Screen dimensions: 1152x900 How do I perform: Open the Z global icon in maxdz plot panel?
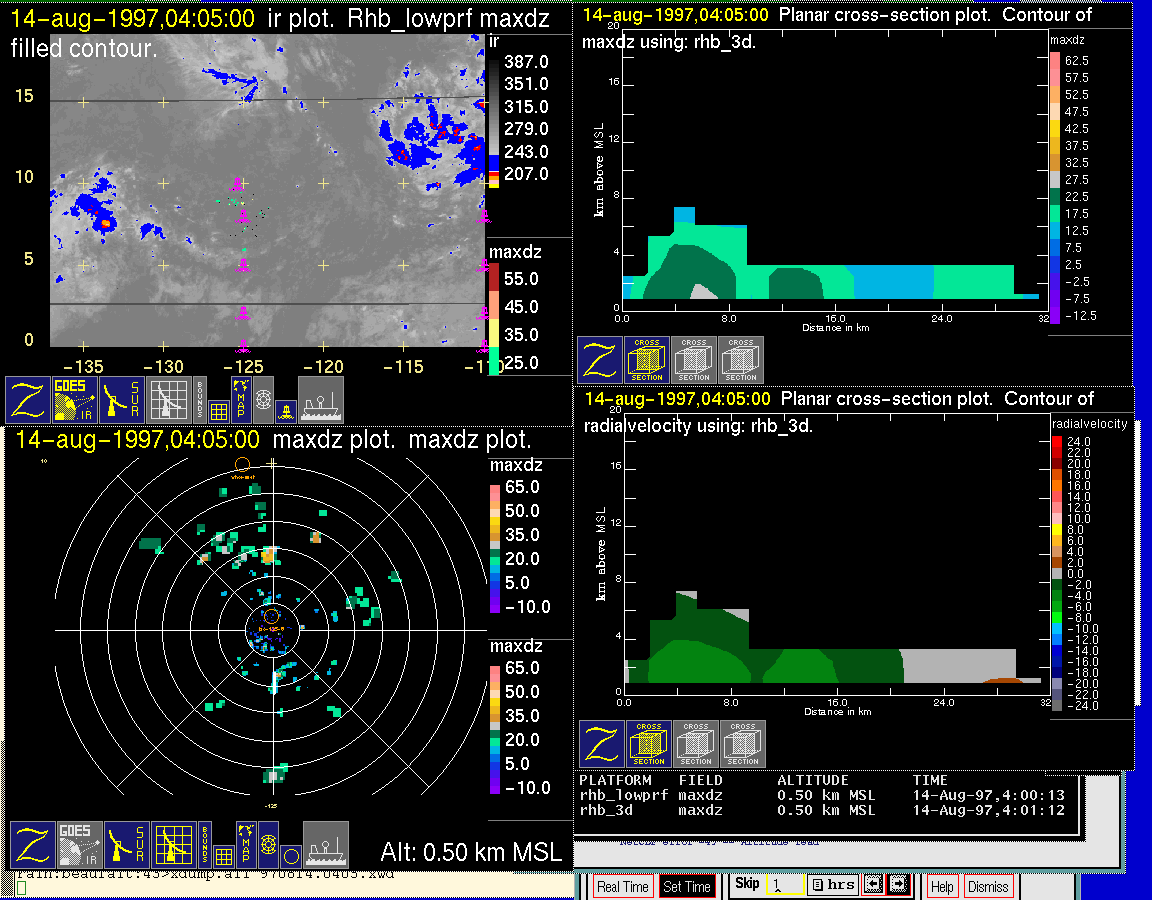[x=32, y=845]
